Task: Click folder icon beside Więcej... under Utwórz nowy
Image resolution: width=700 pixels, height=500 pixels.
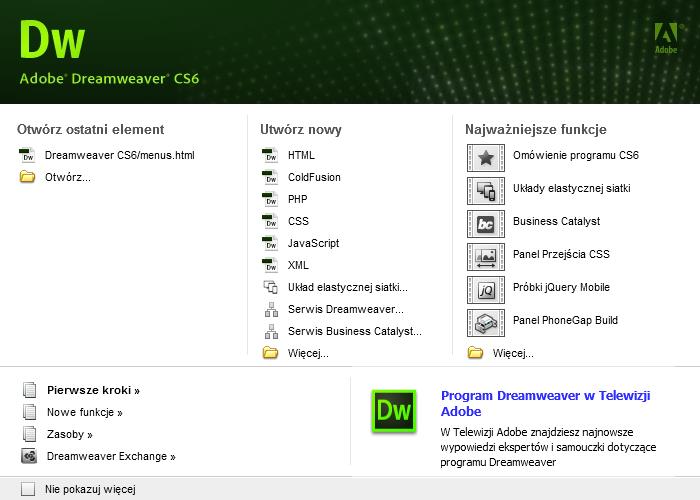Action: tap(270, 353)
